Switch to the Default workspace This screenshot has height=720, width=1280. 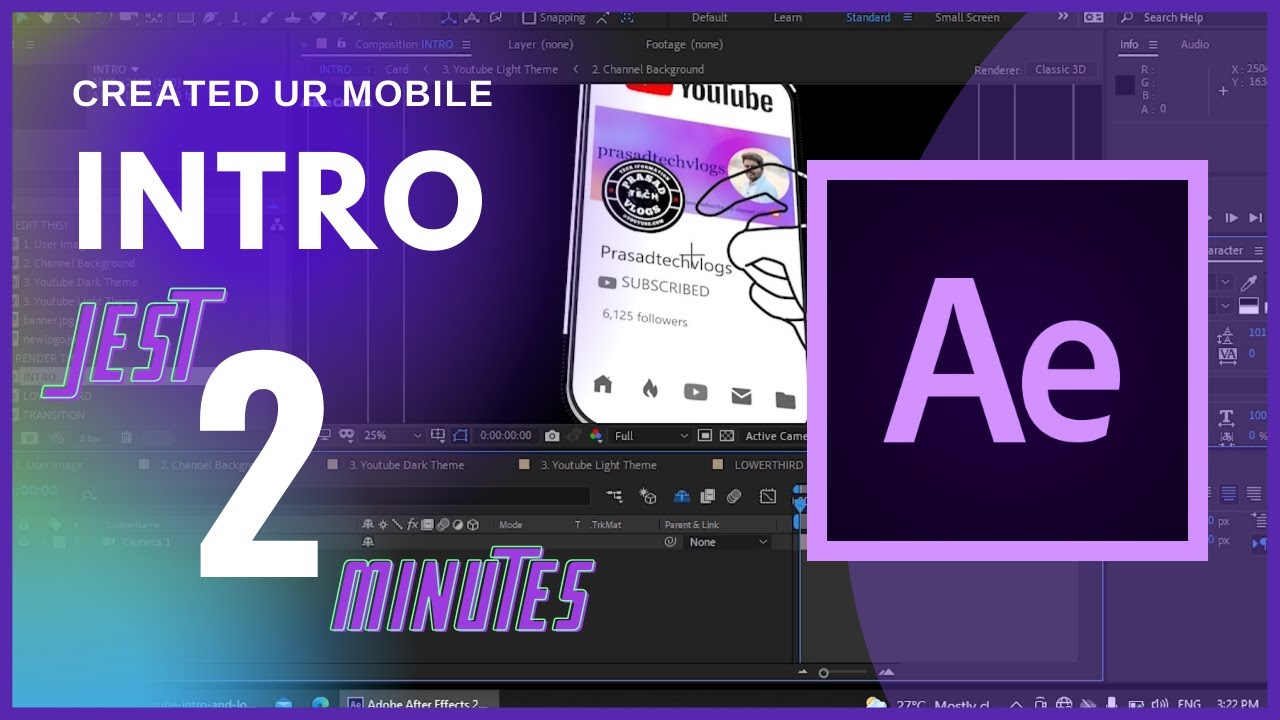(x=709, y=18)
